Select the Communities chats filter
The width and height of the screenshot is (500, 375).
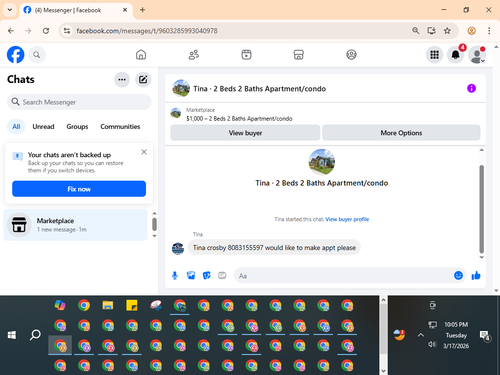point(120,127)
